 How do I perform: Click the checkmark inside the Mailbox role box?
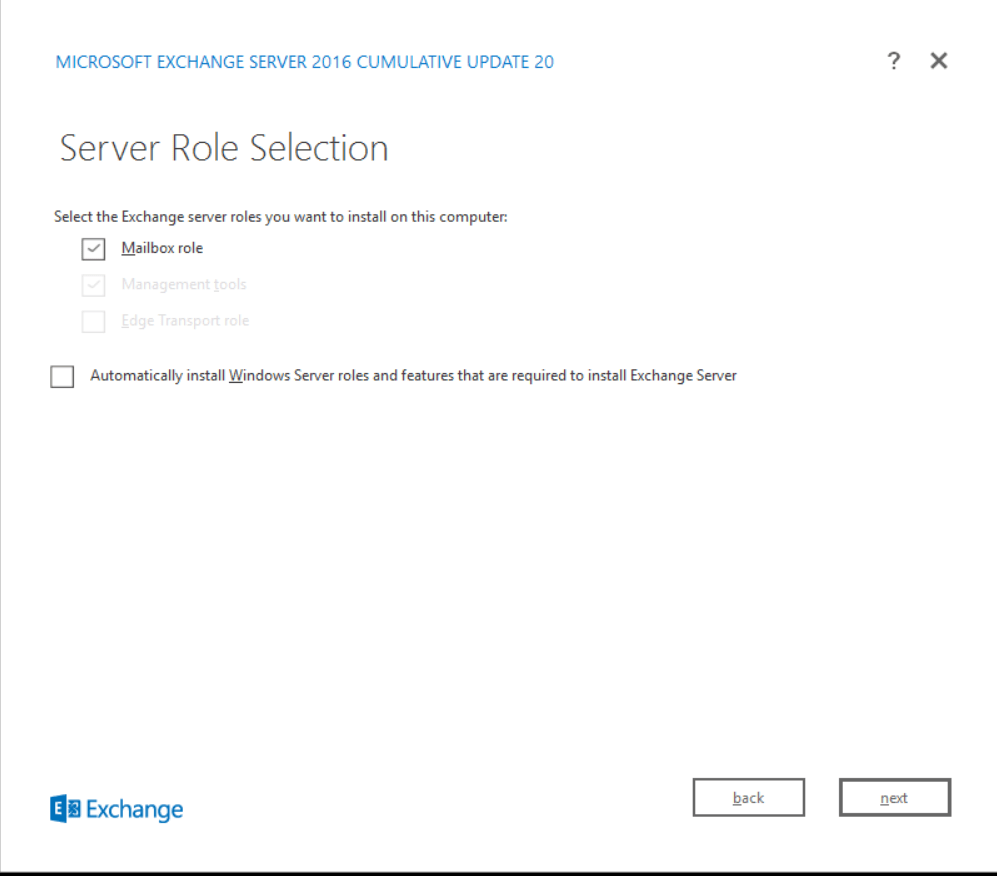pyautogui.click(x=94, y=249)
